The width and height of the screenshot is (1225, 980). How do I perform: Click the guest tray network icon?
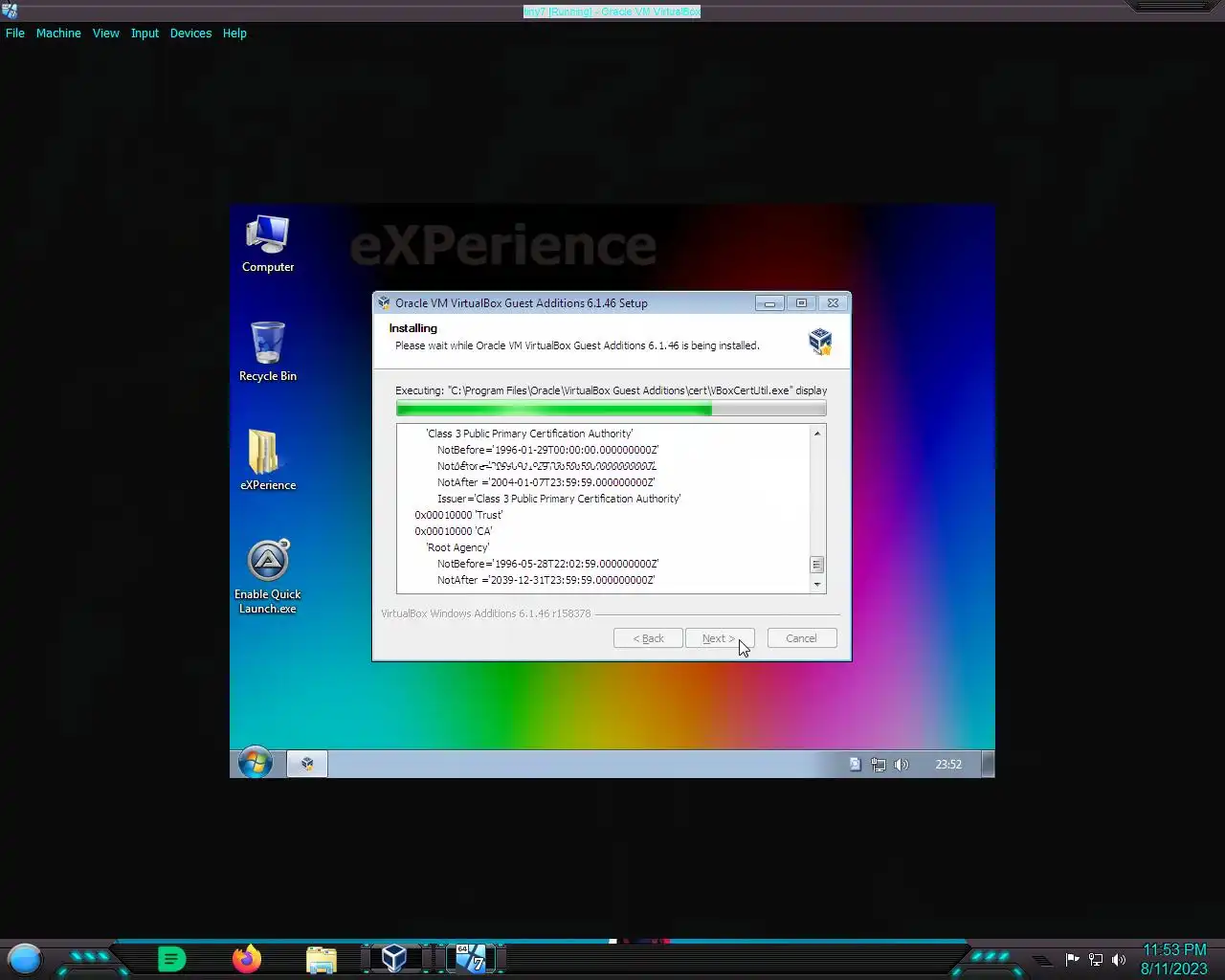[x=878, y=764]
